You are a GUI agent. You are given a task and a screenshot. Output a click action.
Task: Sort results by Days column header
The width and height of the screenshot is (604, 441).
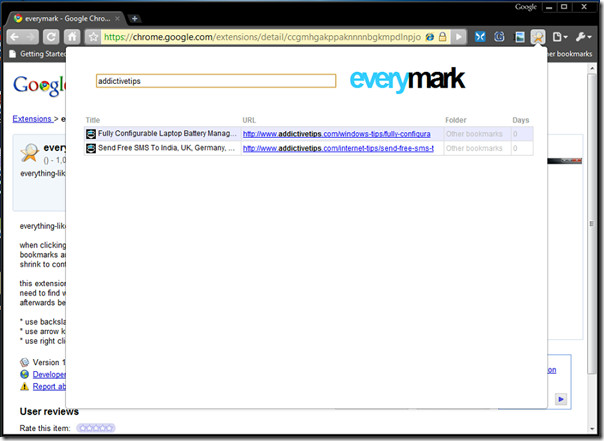(x=520, y=120)
